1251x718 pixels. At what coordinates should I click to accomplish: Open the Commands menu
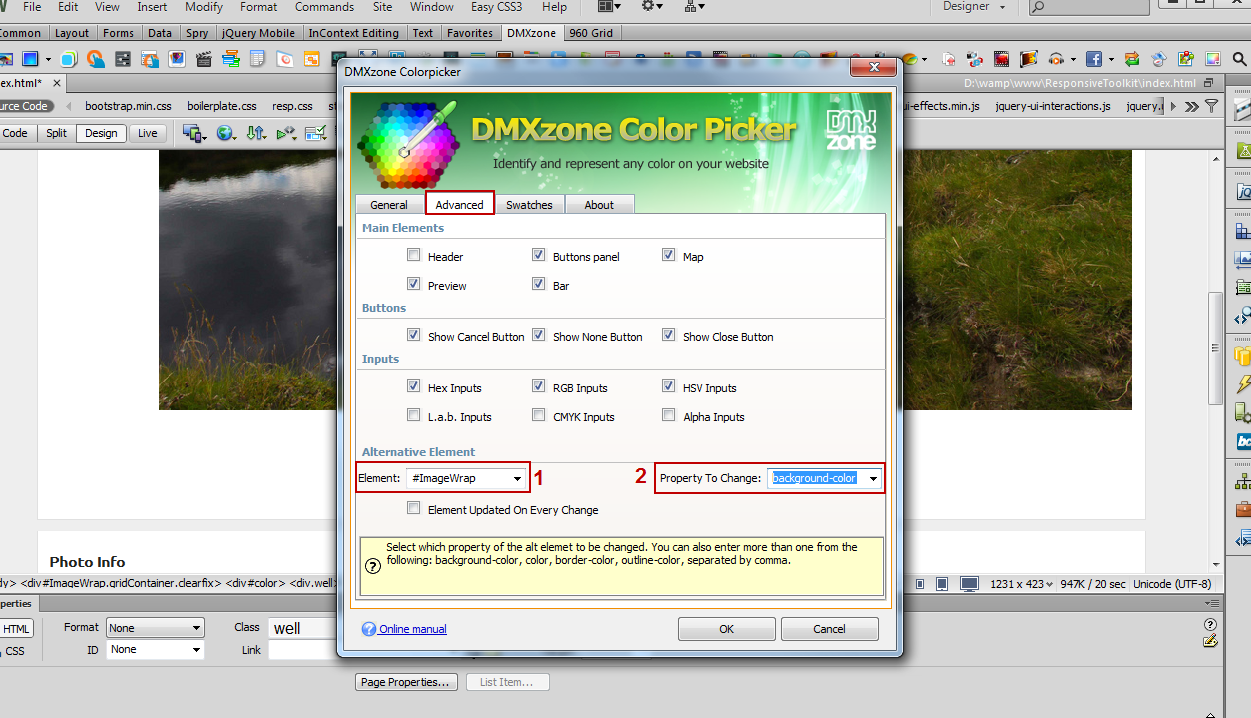(x=324, y=7)
